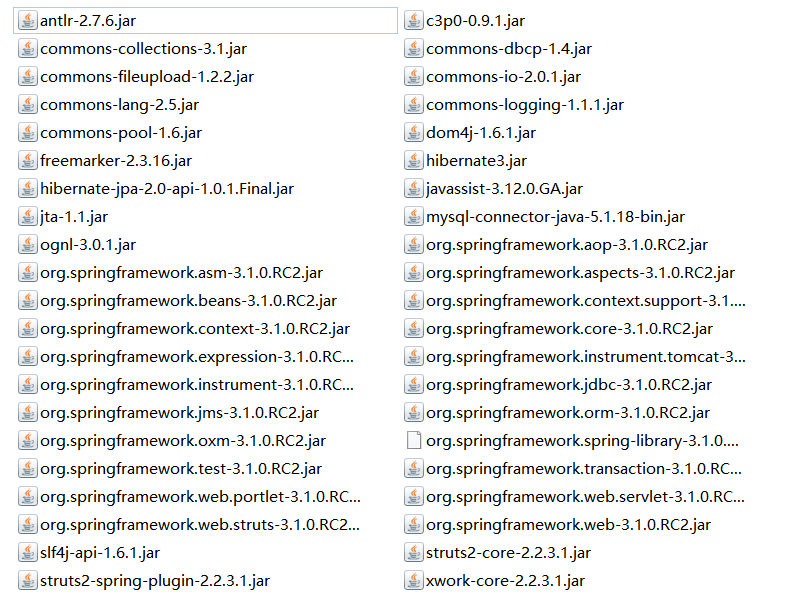The height and width of the screenshot is (607, 802).
Task: Click the jar icon next to c3p0-0.9.1.jar
Action: [x=413, y=20]
